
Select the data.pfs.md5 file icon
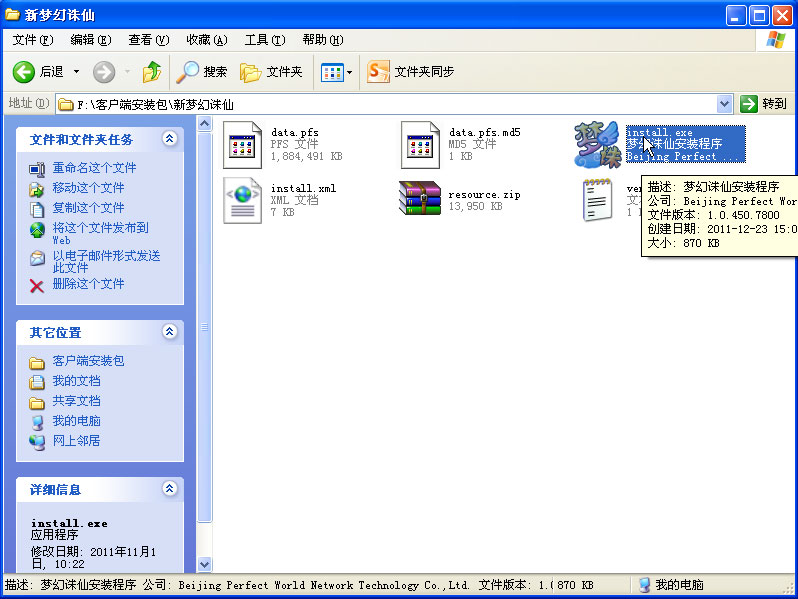coord(420,145)
